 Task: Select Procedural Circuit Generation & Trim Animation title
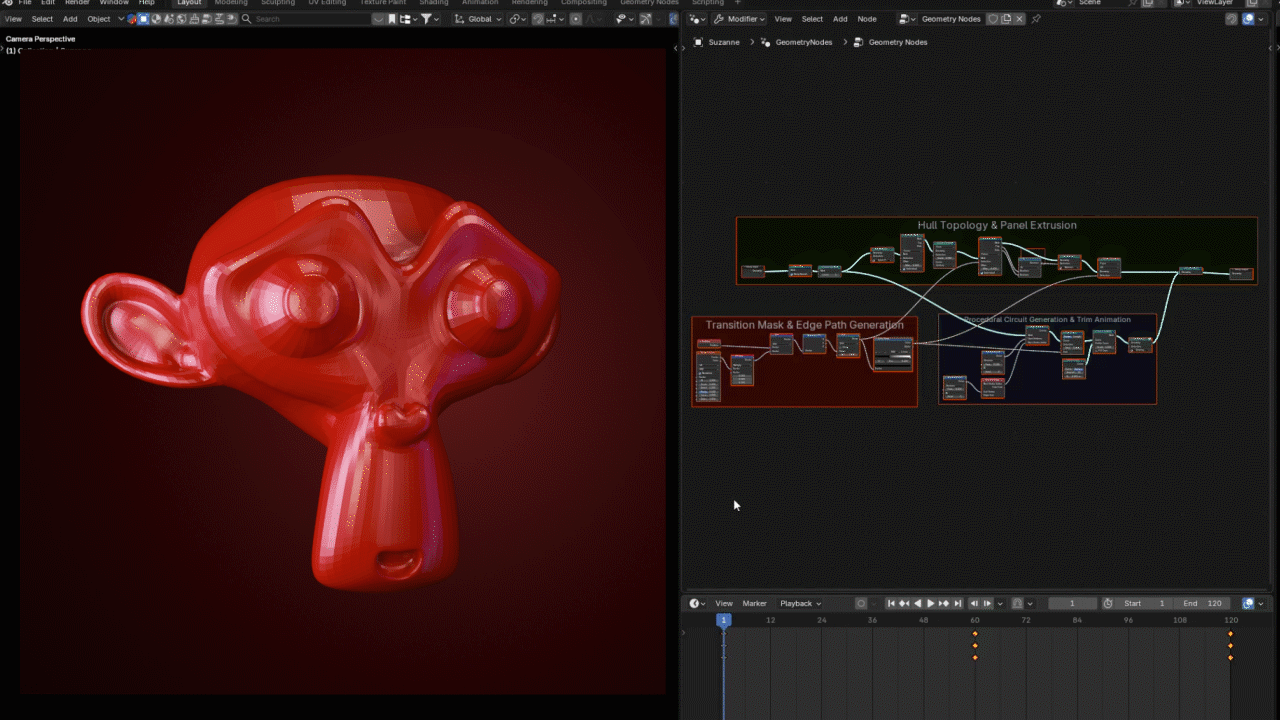tap(1047, 320)
